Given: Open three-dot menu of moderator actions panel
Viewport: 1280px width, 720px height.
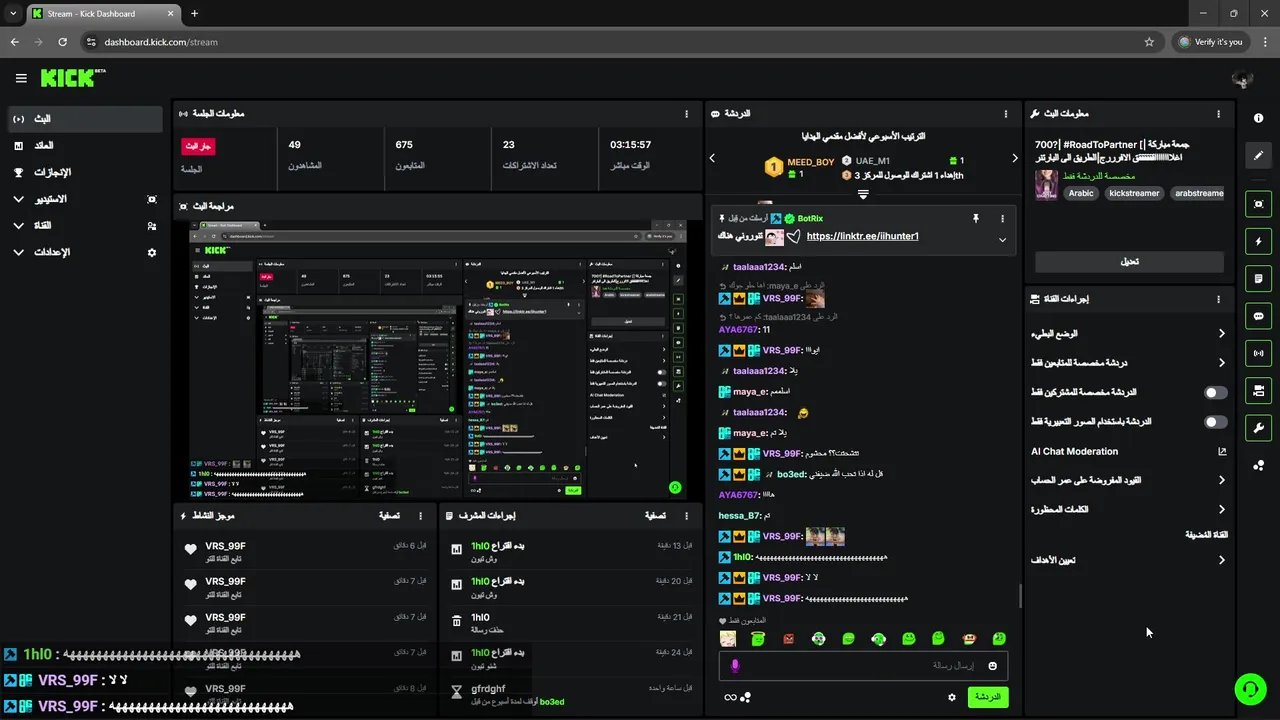Looking at the screenshot, I should 686,516.
